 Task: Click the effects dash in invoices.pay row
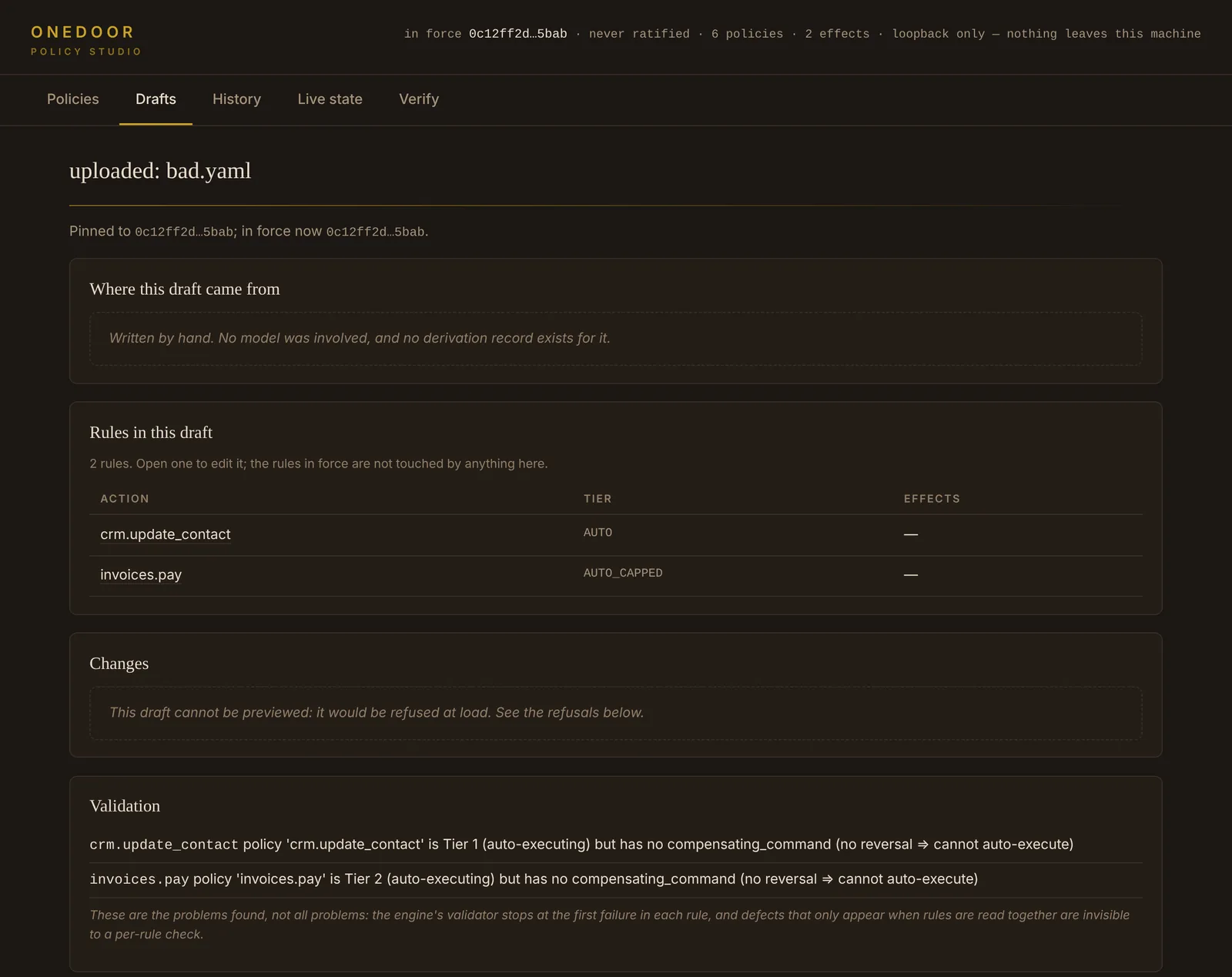[x=911, y=574]
